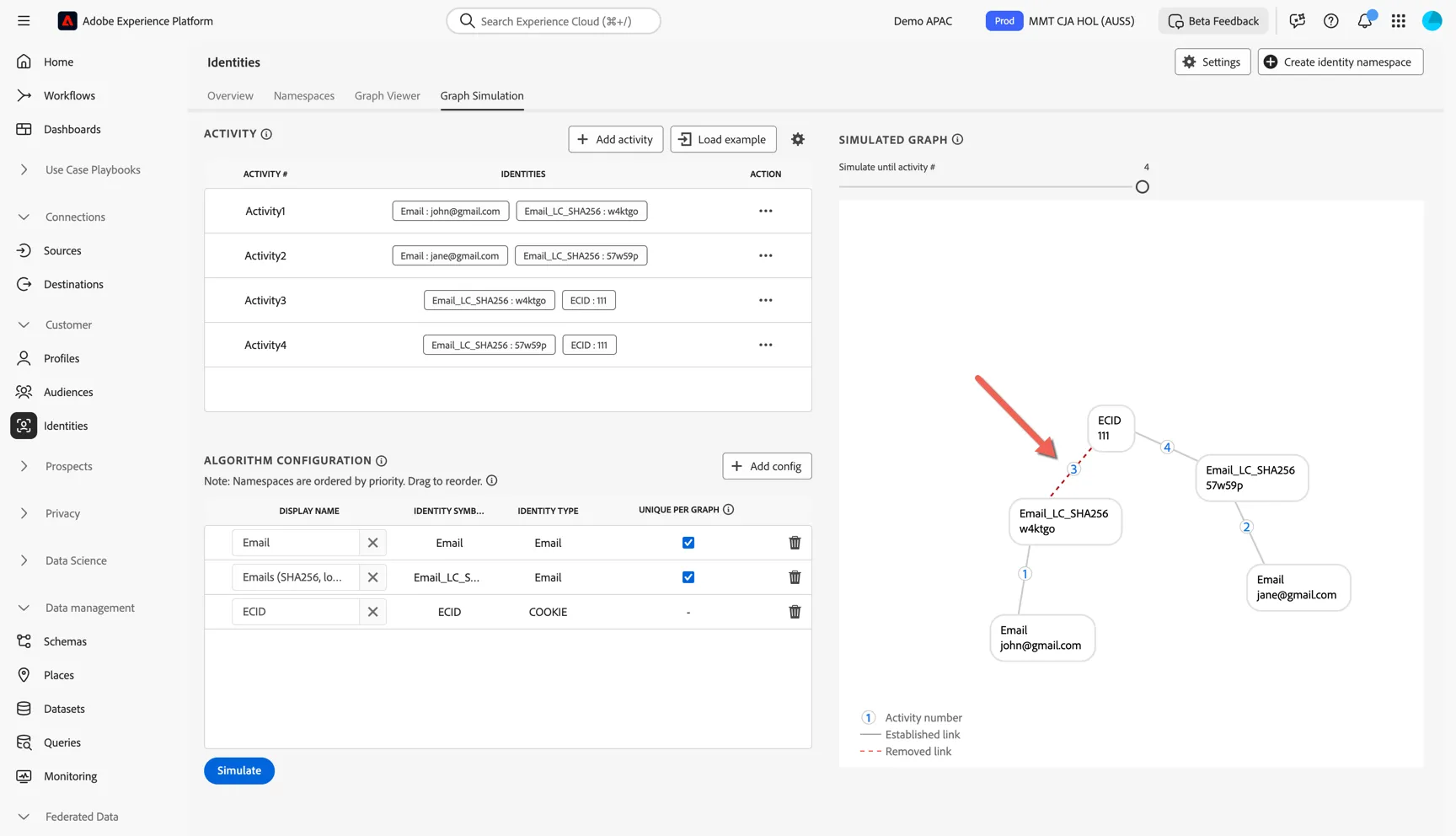Switch to the Graph Viewer tab
The image size is (1456, 836).
tap(388, 96)
